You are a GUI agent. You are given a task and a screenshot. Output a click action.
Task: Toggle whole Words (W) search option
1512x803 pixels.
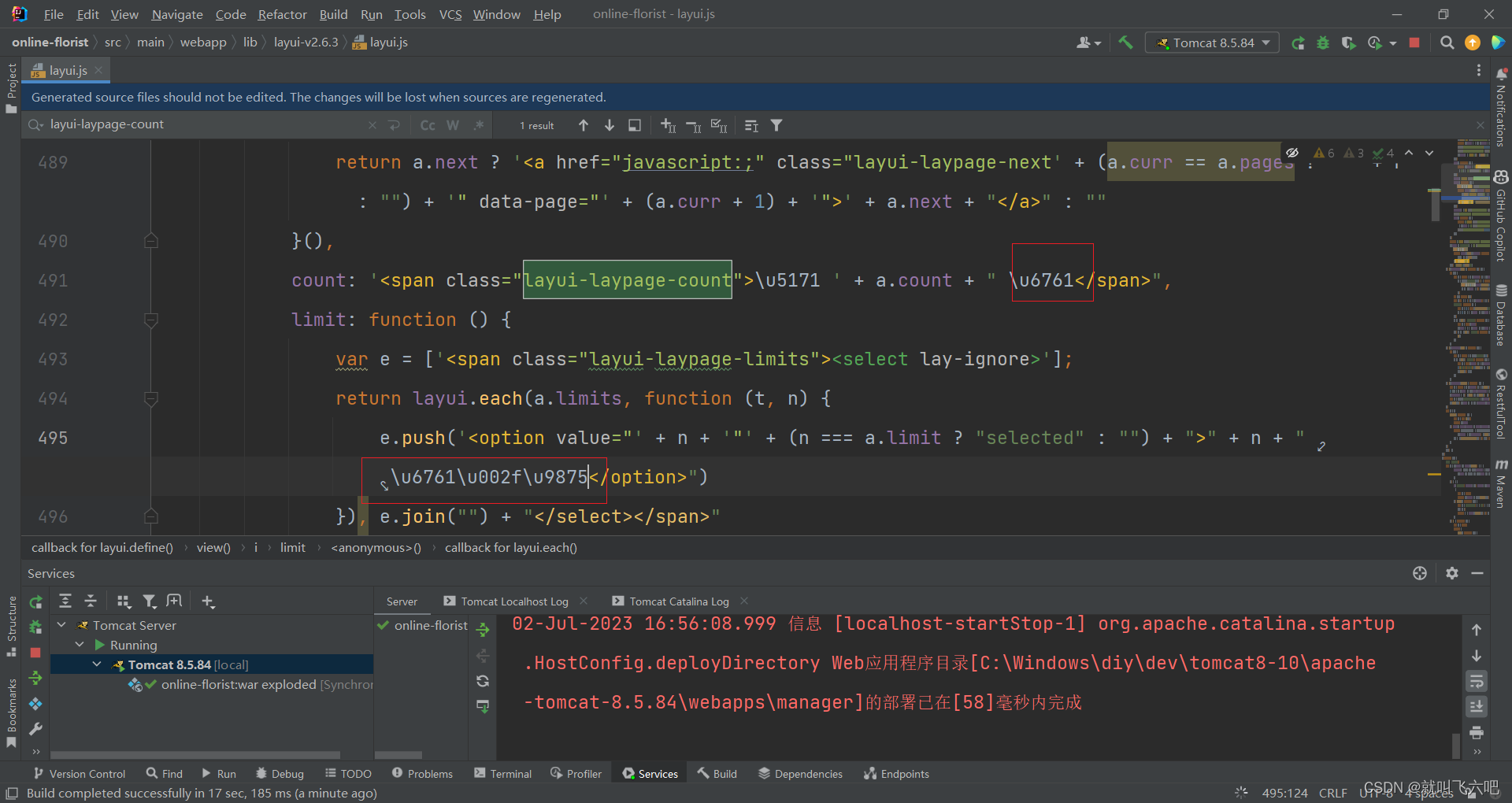pos(453,125)
